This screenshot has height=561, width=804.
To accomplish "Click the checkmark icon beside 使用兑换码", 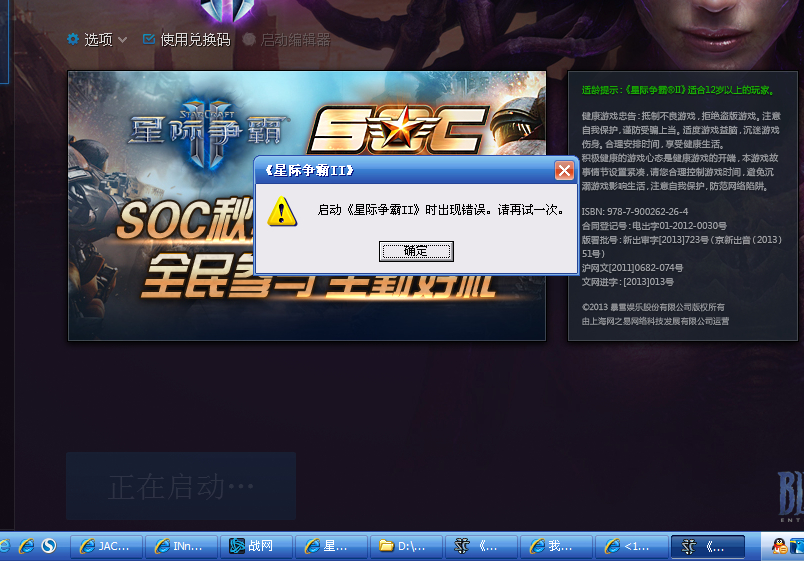I will pyautogui.click(x=149, y=39).
